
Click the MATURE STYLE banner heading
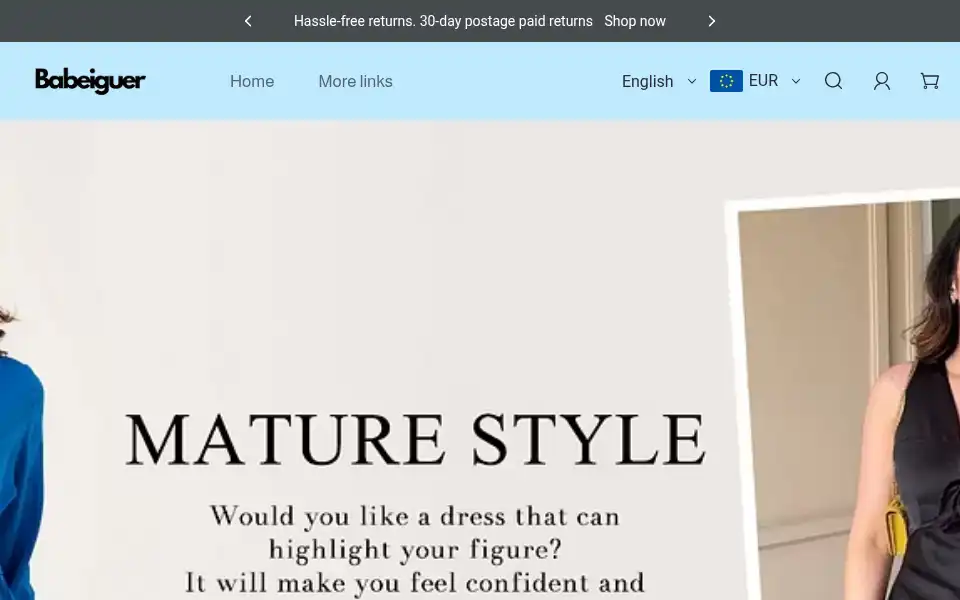(416, 440)
